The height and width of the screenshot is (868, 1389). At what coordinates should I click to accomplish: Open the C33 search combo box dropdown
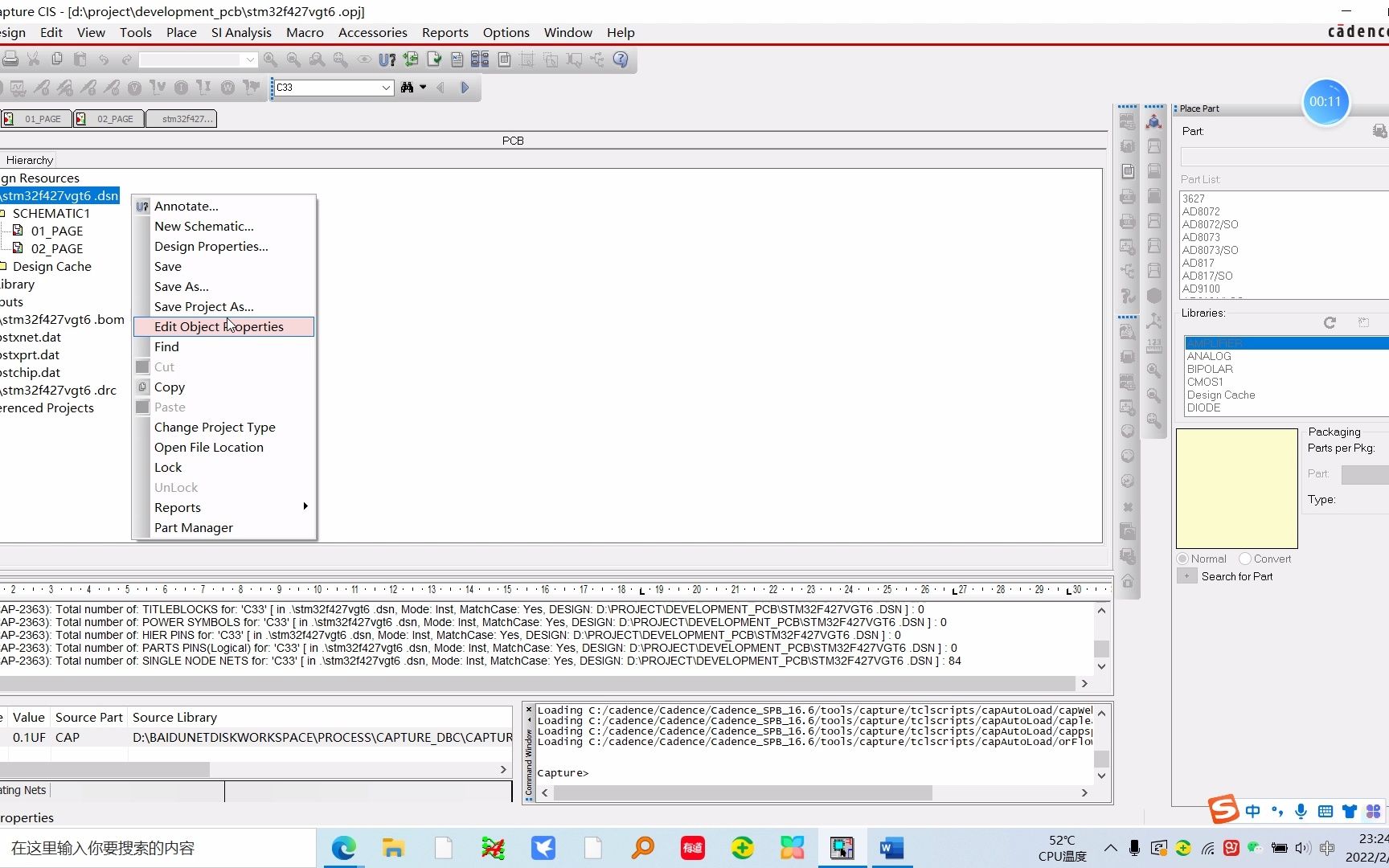(386, 88)
